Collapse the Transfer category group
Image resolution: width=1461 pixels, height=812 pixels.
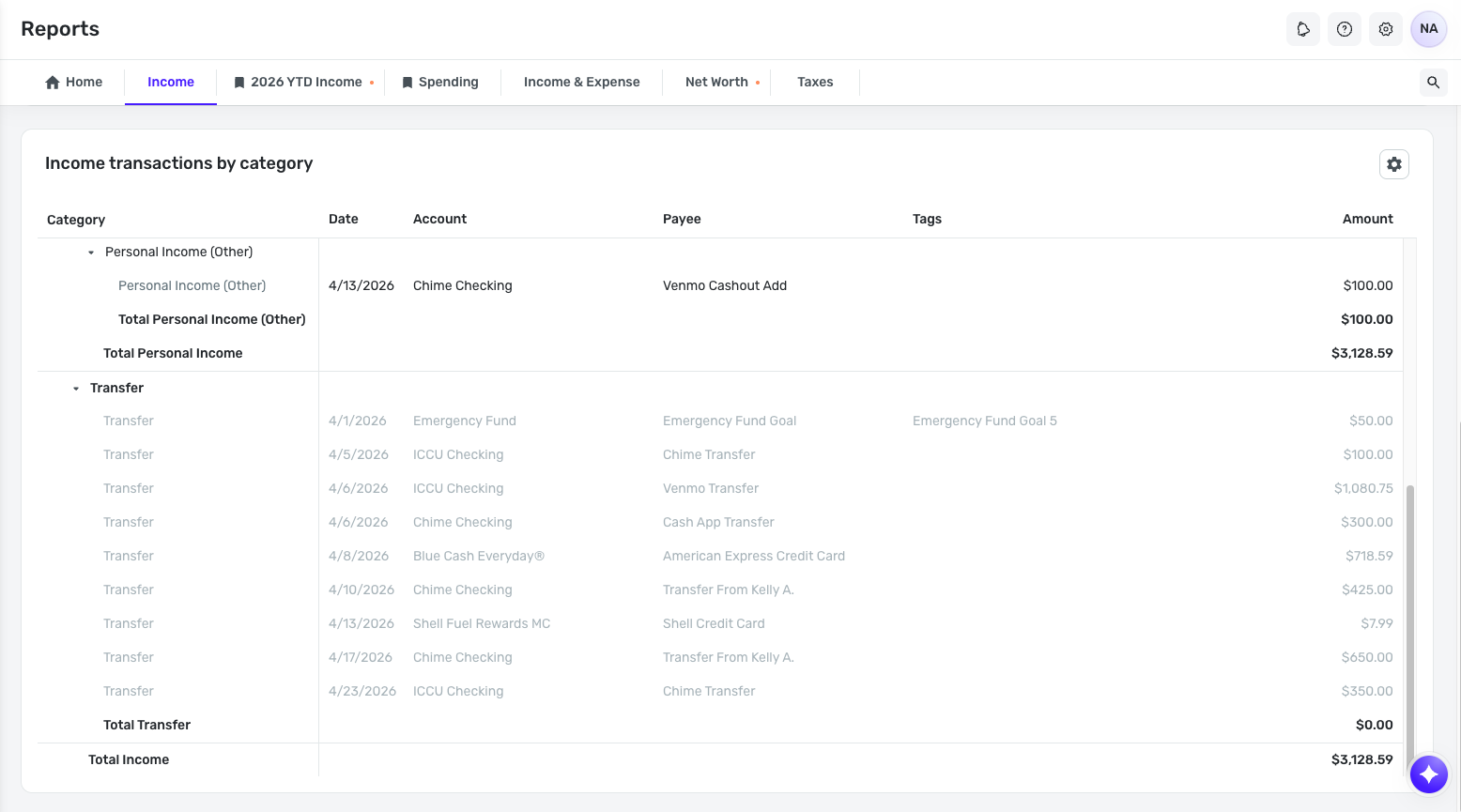(x=76, y=389)
